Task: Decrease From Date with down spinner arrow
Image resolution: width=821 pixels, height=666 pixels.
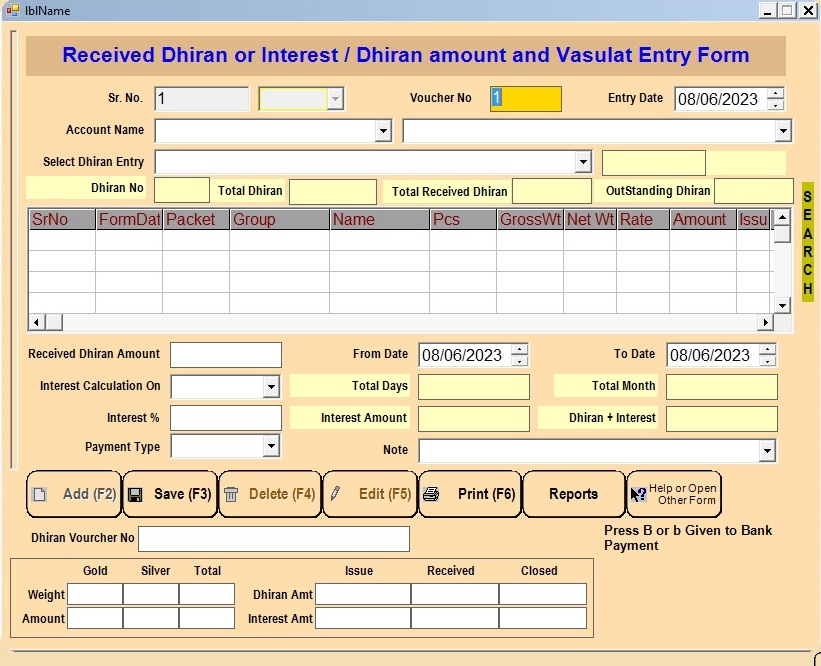Action: click(519, 360)
